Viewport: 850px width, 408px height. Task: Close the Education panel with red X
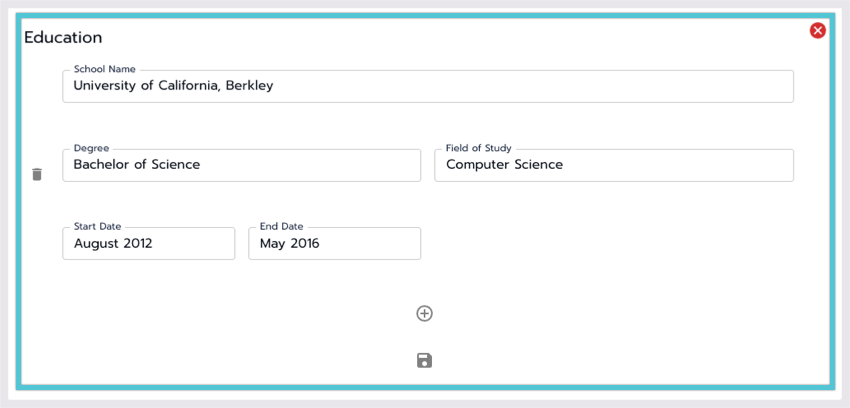[x=817, y=31]
